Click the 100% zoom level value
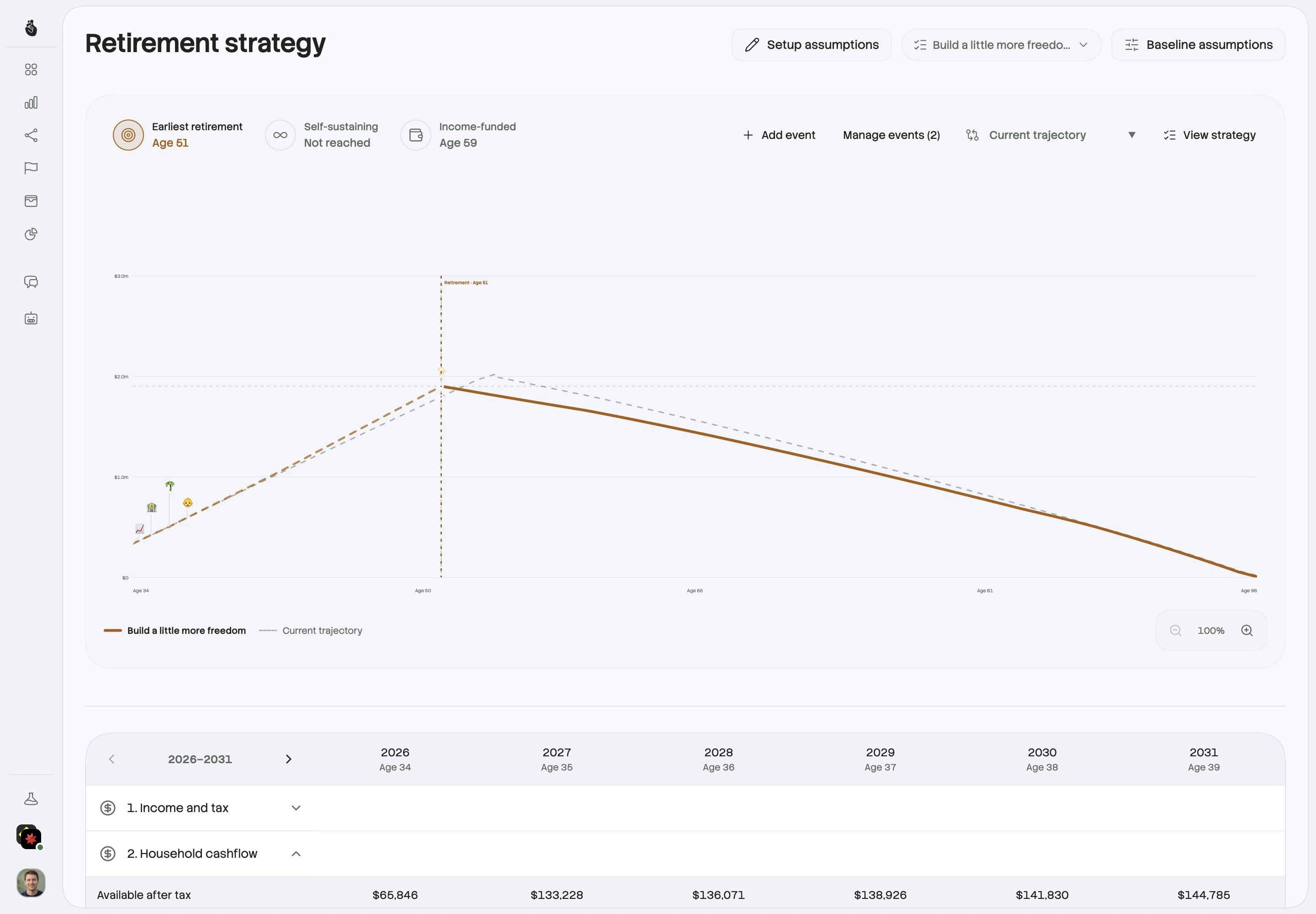This screenshot has height=914, width=1316. (1210, 631)
